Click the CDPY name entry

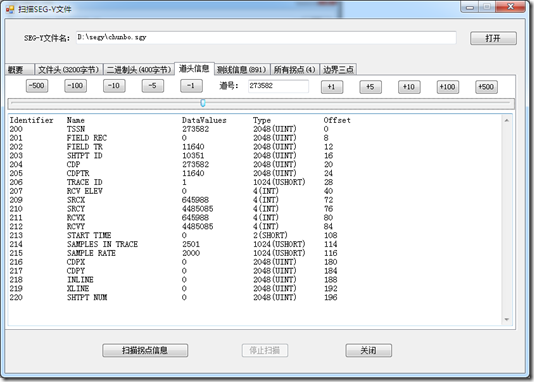pos(76,271)
